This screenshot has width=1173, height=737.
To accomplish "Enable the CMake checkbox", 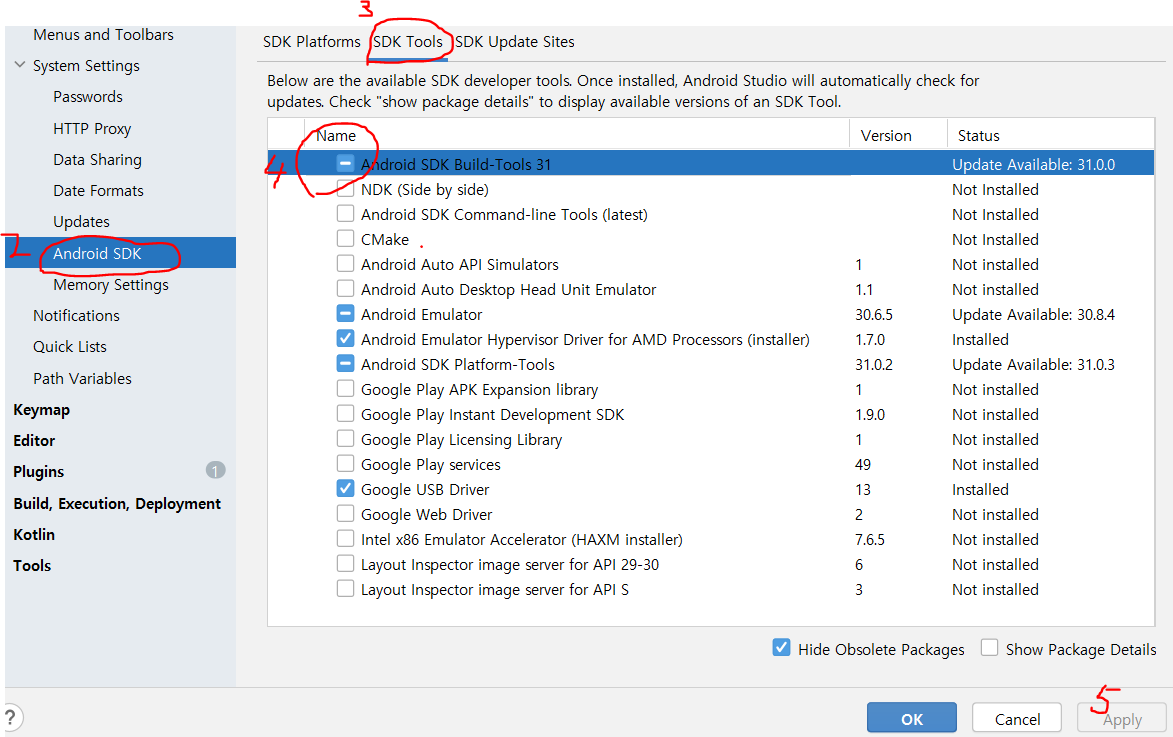I will tap(345, 239).
